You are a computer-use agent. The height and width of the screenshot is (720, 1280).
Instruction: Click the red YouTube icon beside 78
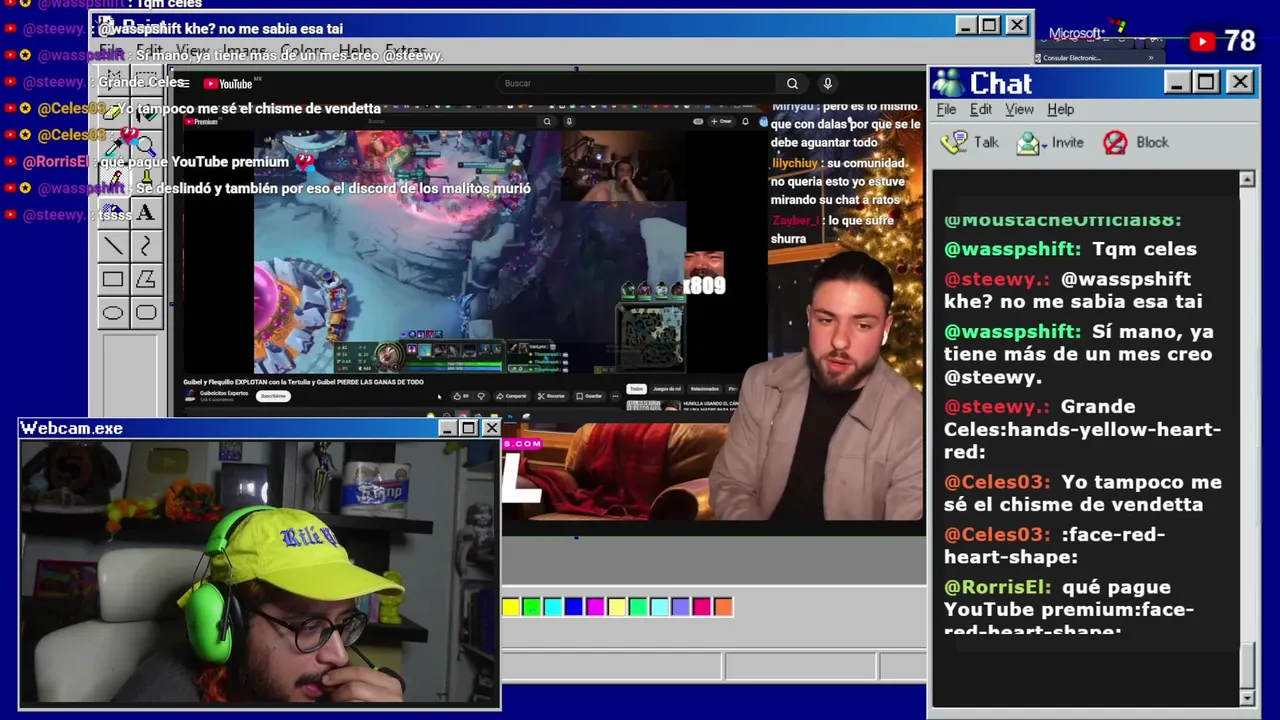pyautogui.click(x=1203, y=42)
